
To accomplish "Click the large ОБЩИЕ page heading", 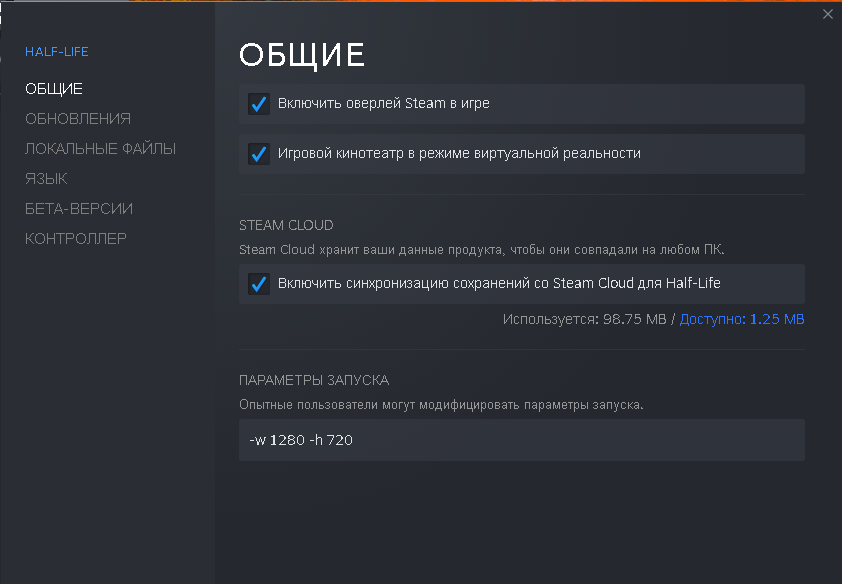I will pyautogui.click(x=301, y=55).
